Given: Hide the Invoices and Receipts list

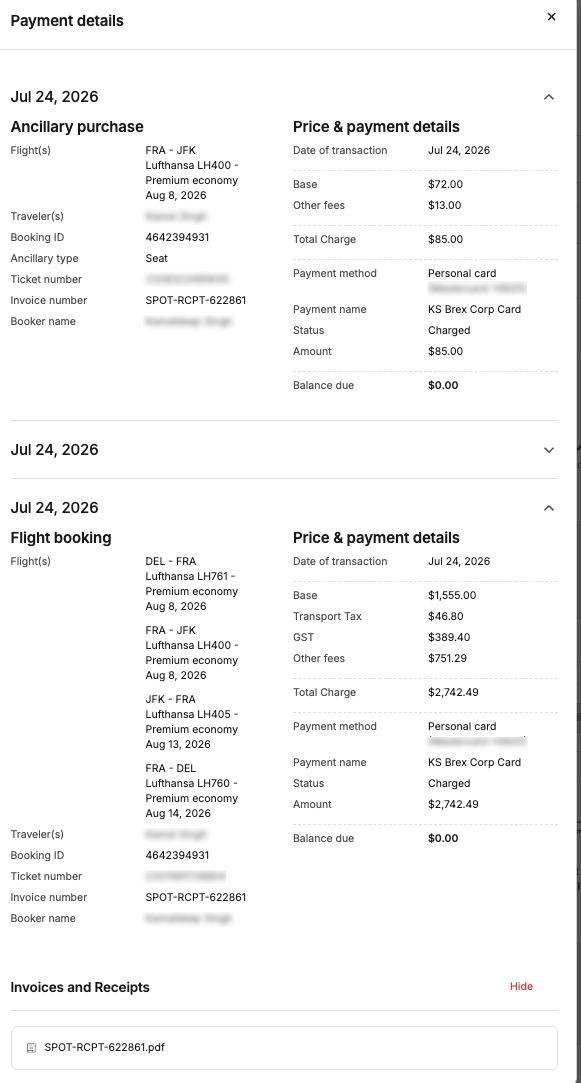Looking at the screenshot, I should click(521, 986).
